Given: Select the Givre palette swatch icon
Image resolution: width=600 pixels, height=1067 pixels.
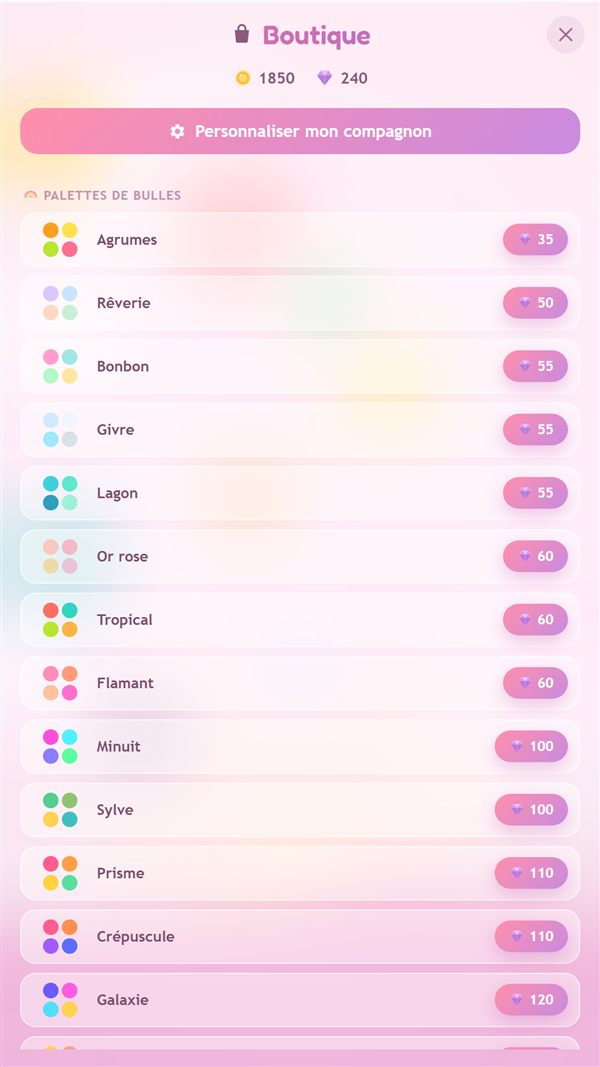Looking at the screenshot, I should click(x=60, y=429).
